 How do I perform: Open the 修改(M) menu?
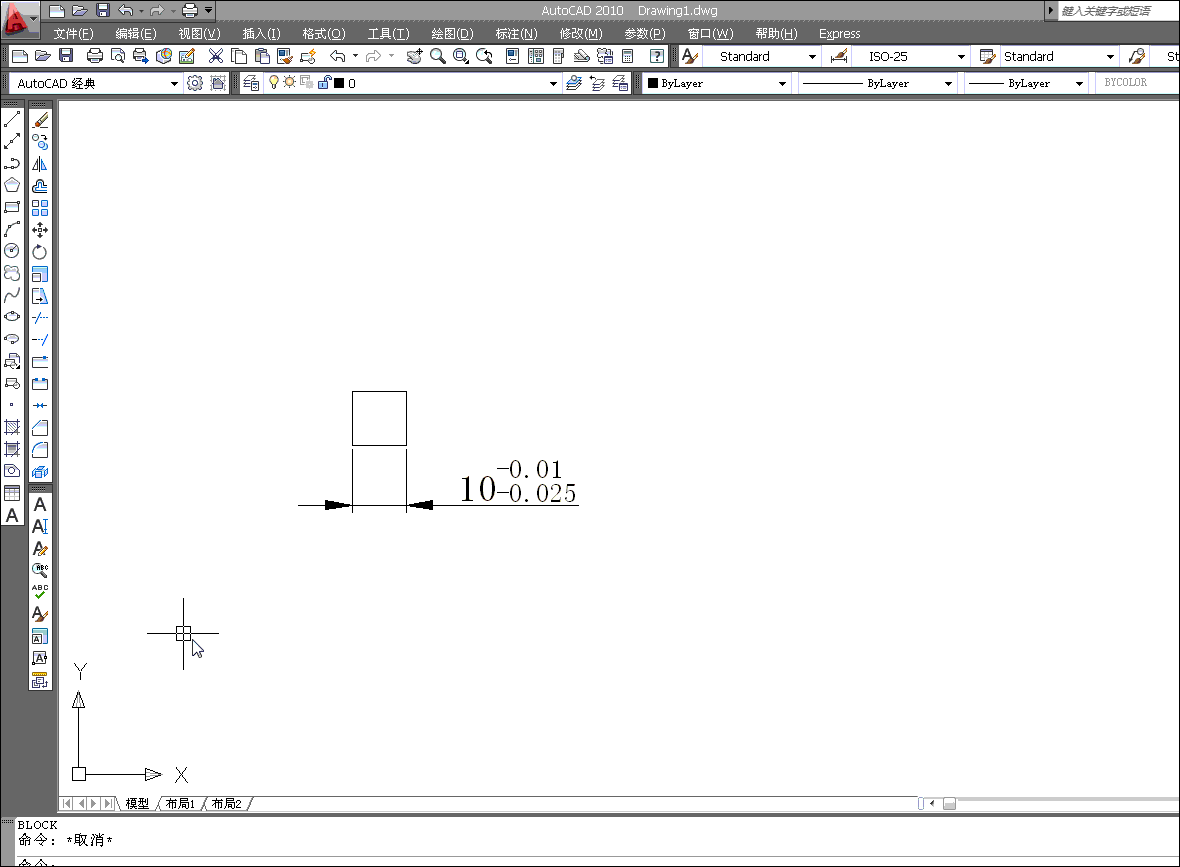pyautogui.click(x=581, y=33)
